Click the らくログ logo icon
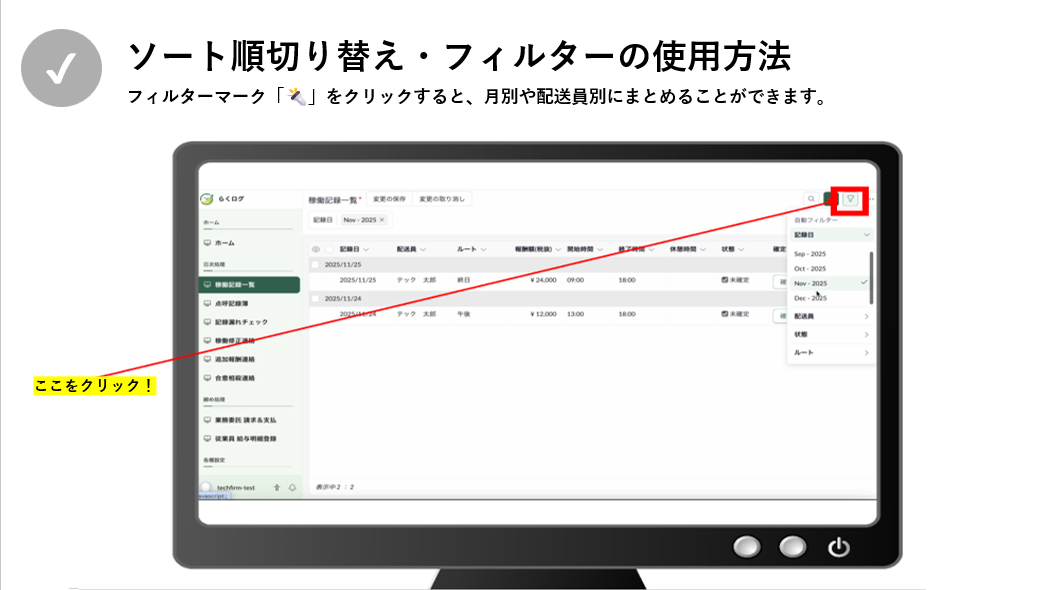1052x590 pixels. 207,199
